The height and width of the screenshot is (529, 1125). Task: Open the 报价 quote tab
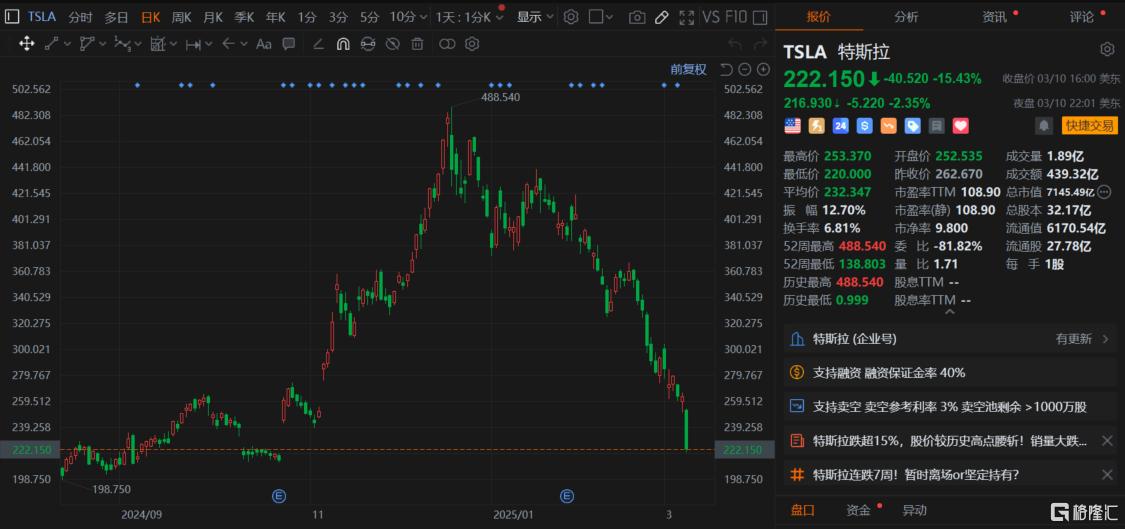pyautogui.click(x=818, y=17)
